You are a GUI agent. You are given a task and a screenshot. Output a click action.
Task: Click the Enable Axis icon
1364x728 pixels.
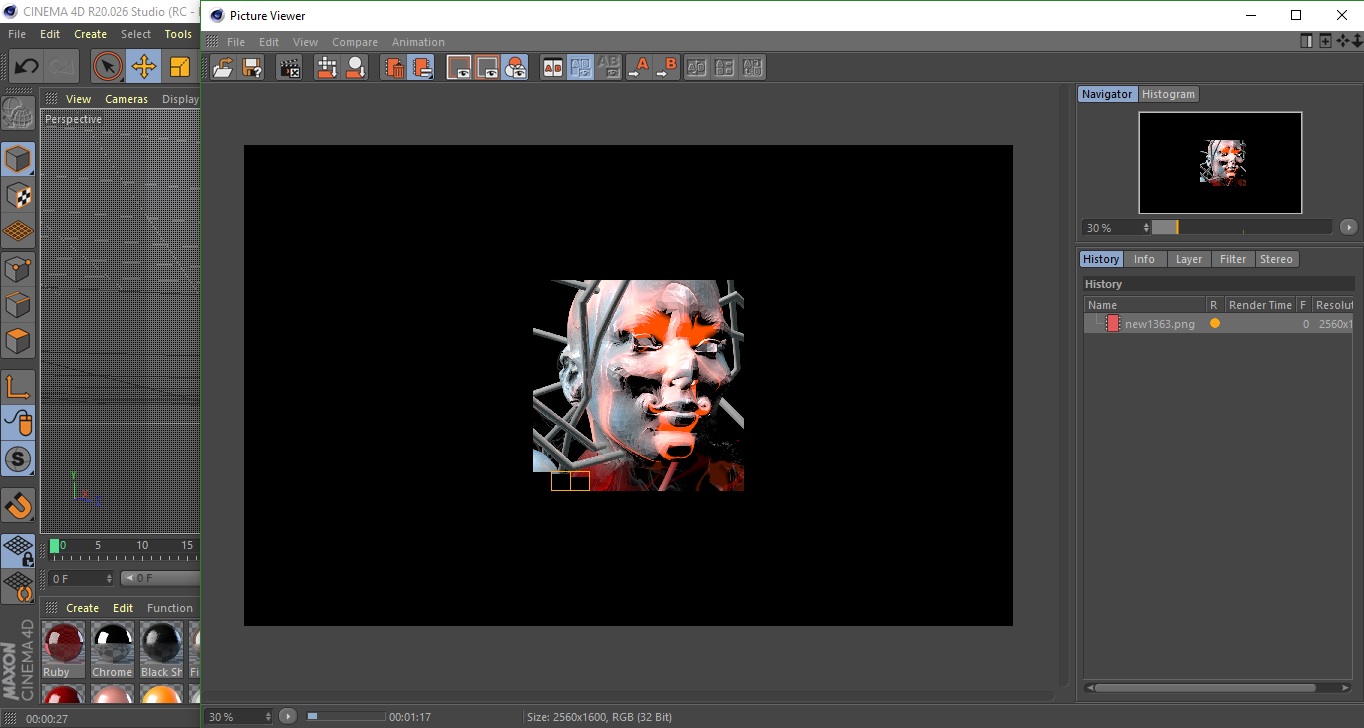point(18,387)
